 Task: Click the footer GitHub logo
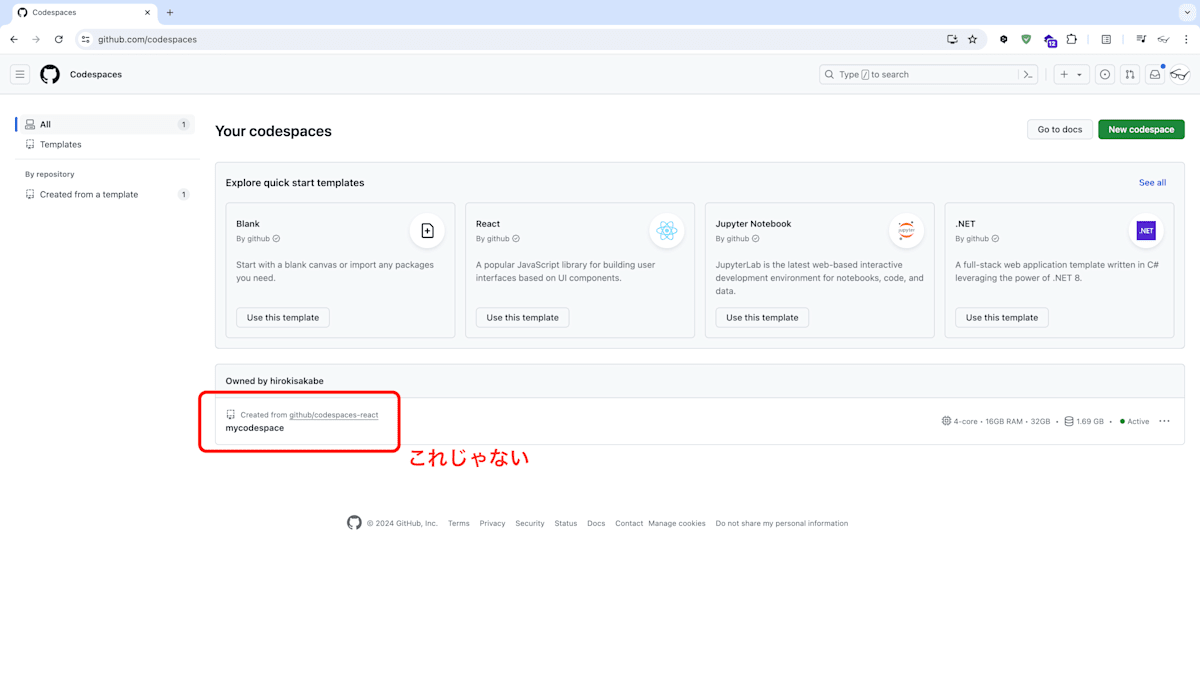point(354,523)
